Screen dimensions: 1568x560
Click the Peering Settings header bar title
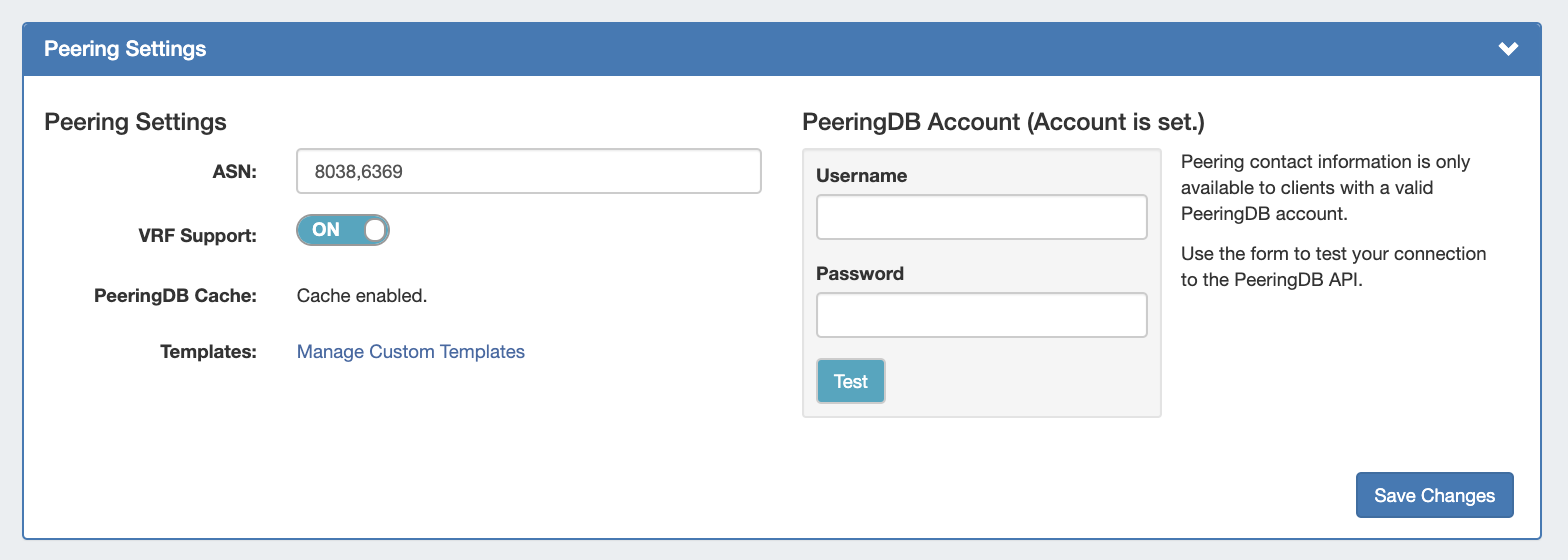pos(125,49)
